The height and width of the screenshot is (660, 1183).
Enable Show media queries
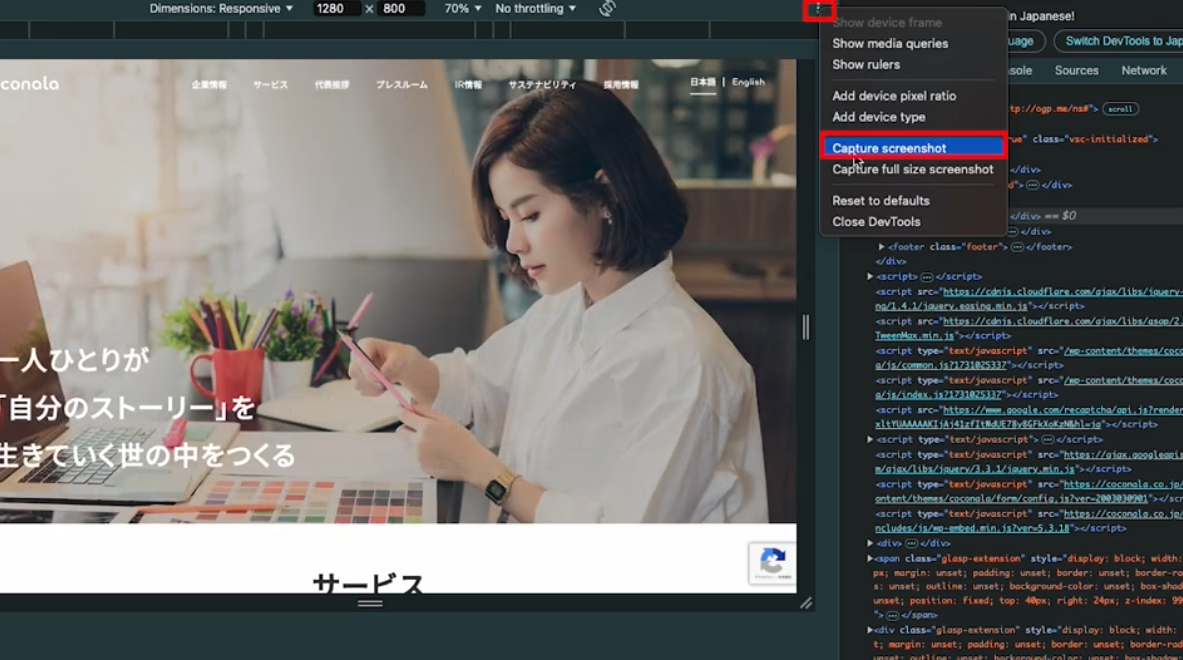[x=888, y=43]
